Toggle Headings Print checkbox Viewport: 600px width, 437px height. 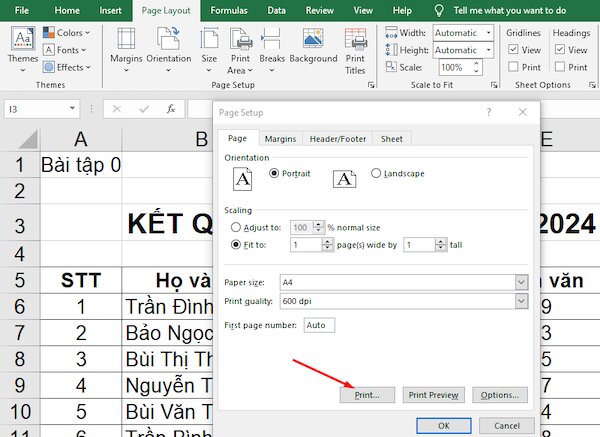[560, 67]
